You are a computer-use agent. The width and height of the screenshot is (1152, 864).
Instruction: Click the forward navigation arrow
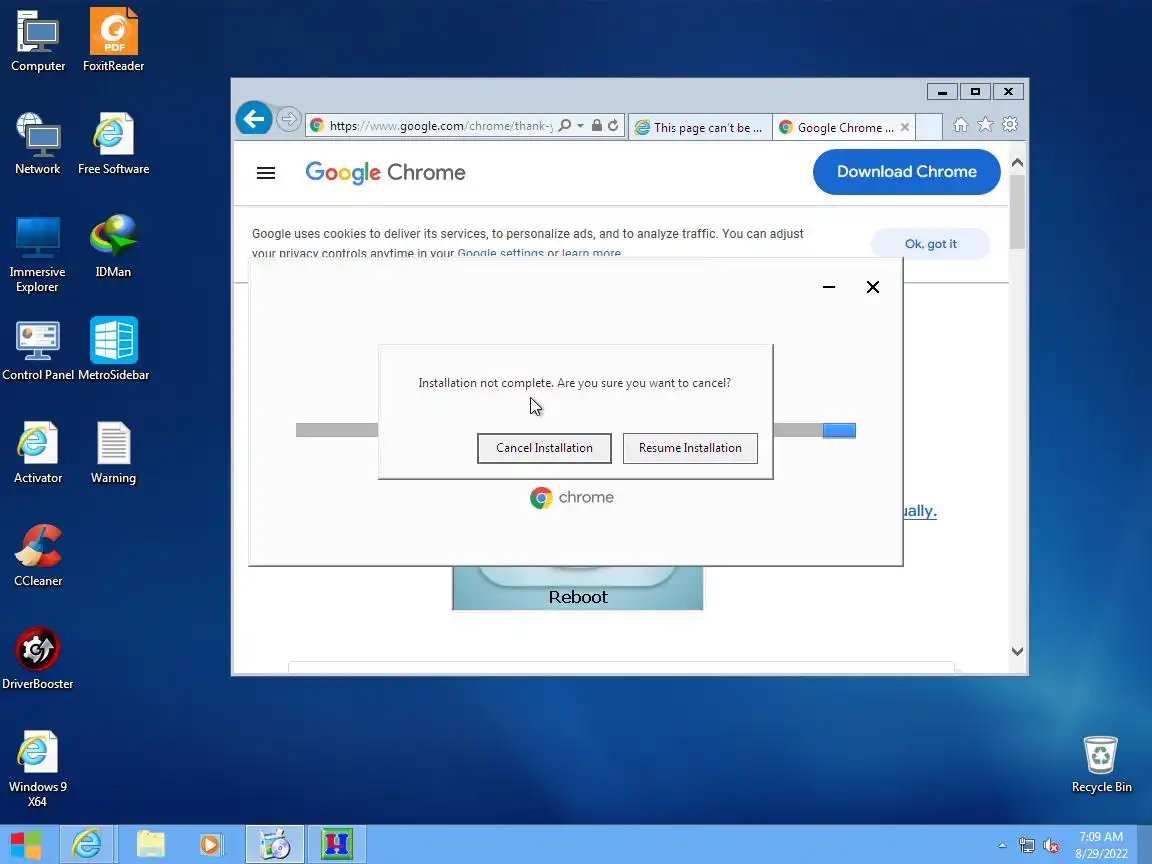pos(289,119)
